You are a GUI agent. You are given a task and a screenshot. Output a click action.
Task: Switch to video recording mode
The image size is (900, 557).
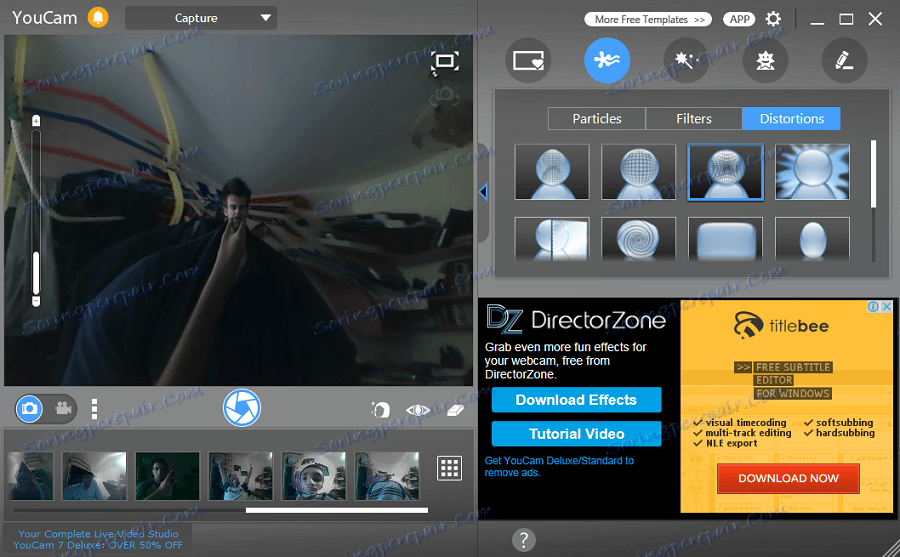[63, 409]
